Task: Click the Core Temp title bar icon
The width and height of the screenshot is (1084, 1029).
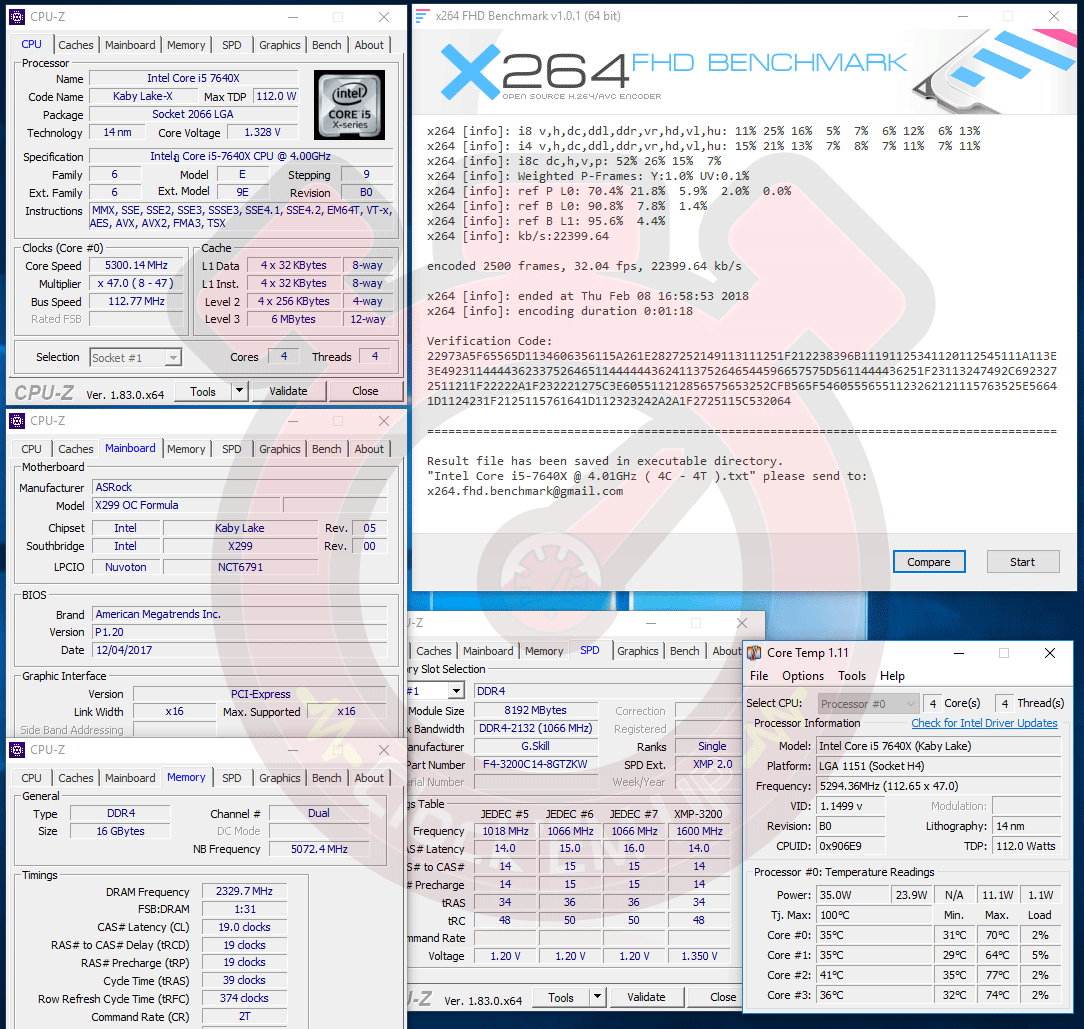Action: (753, 653)
